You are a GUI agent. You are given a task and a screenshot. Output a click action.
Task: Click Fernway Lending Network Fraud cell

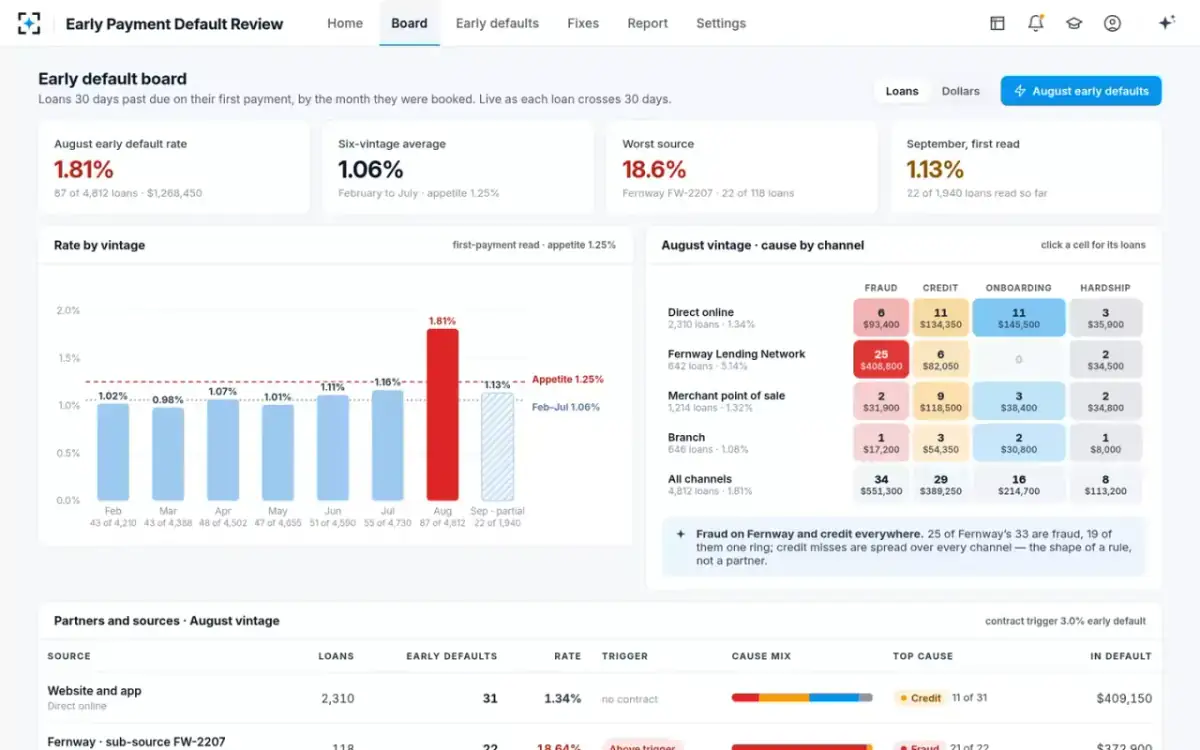click(x=881, y=360)
